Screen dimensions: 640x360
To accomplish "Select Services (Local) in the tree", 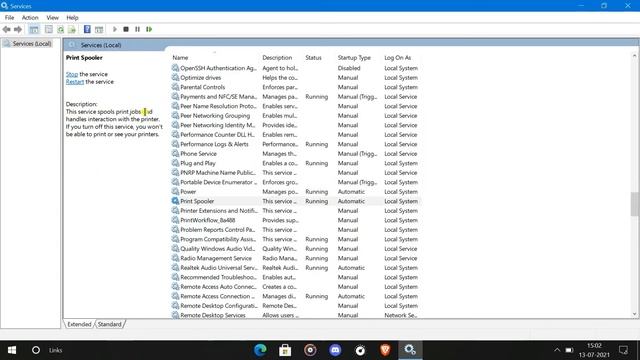I will coord(27,44).
